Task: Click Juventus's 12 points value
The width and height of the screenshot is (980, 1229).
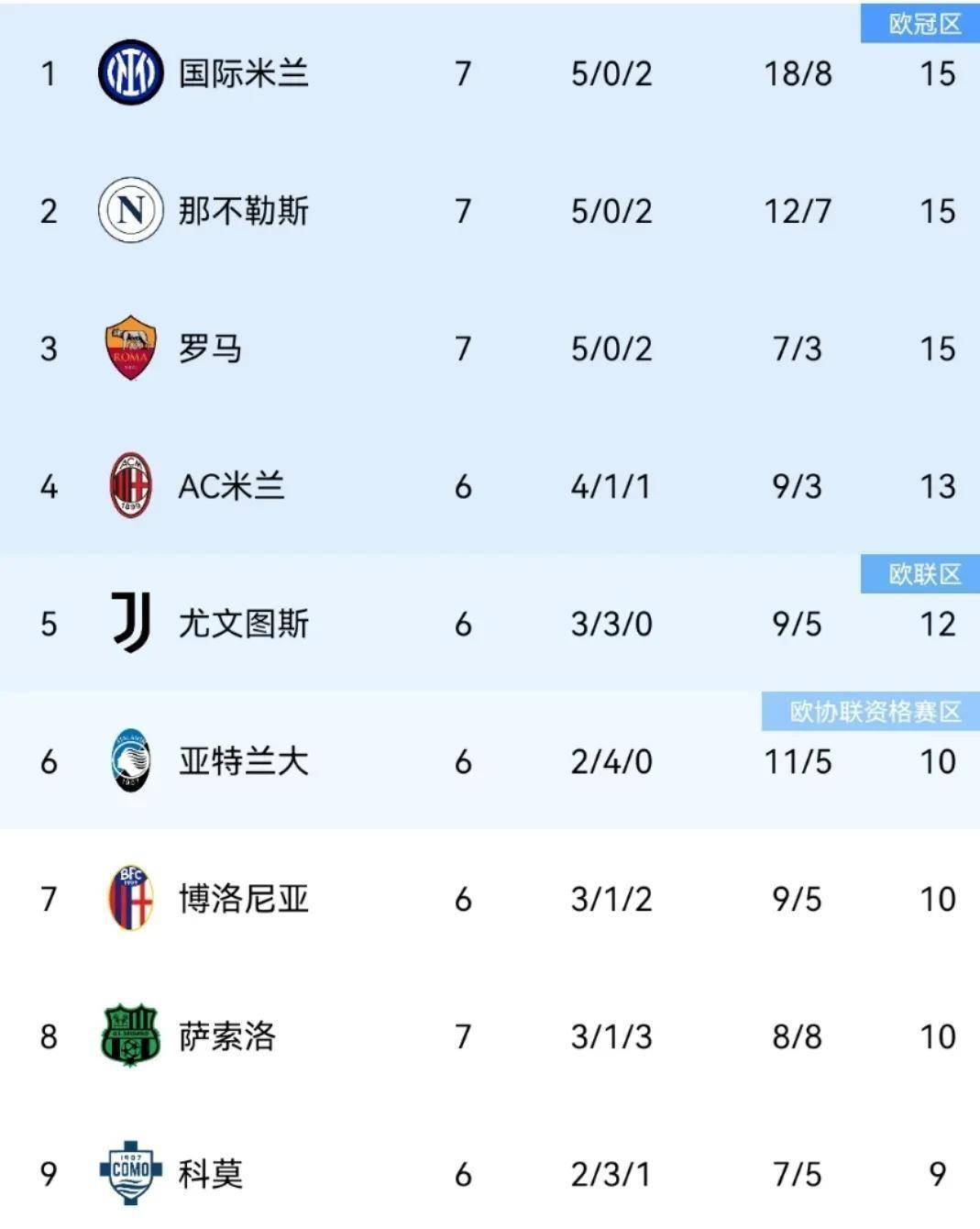Action: pos(937,624)
